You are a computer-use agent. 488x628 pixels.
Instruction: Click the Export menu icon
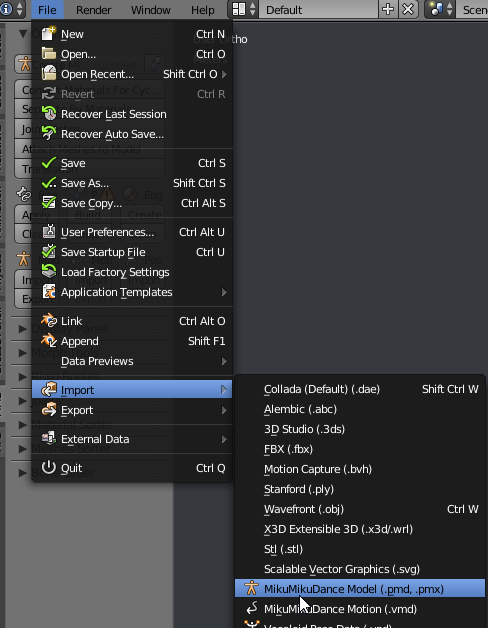(x=48, y=410)
